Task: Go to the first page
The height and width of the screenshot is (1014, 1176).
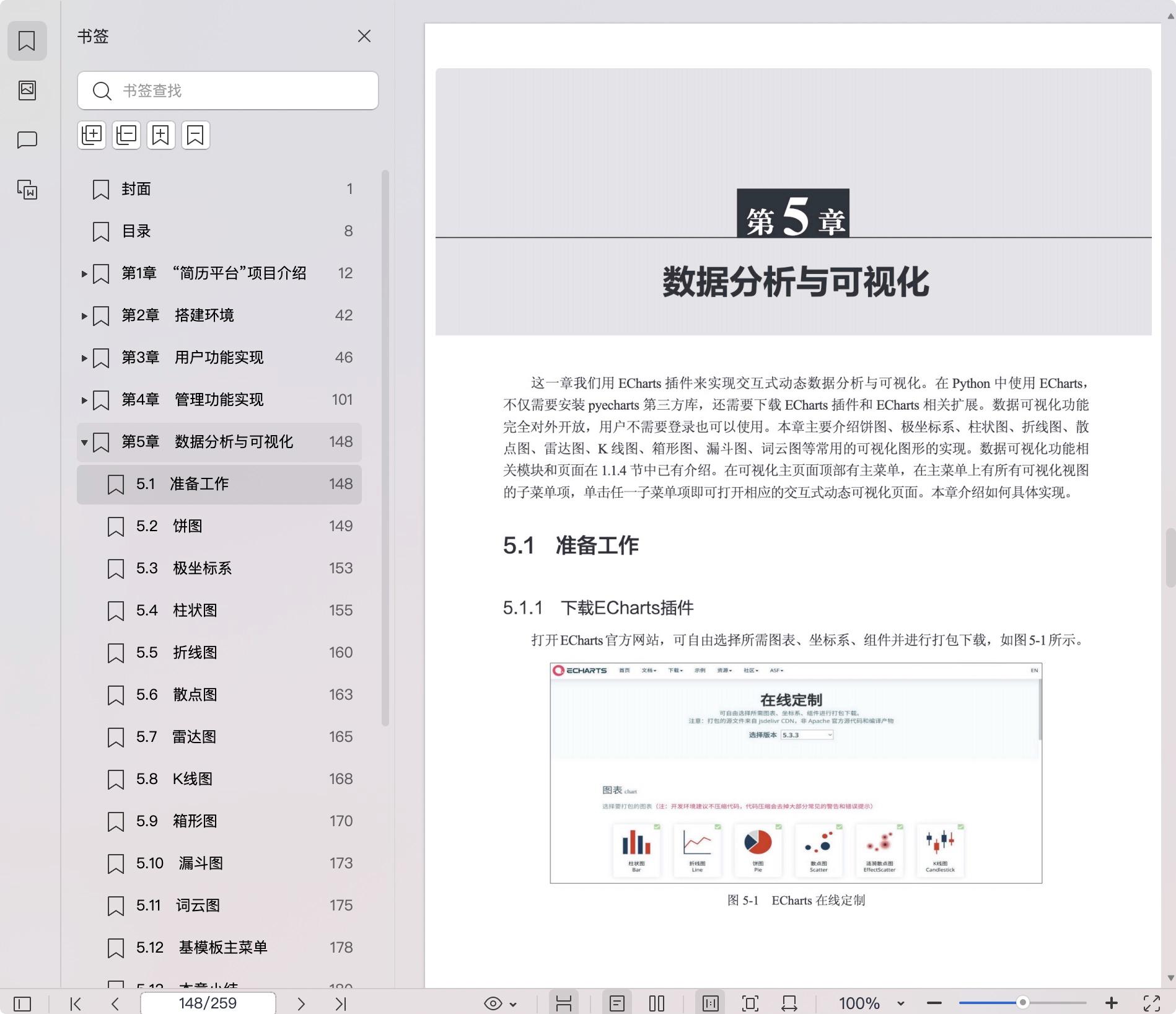Action: pos(76,1003)
